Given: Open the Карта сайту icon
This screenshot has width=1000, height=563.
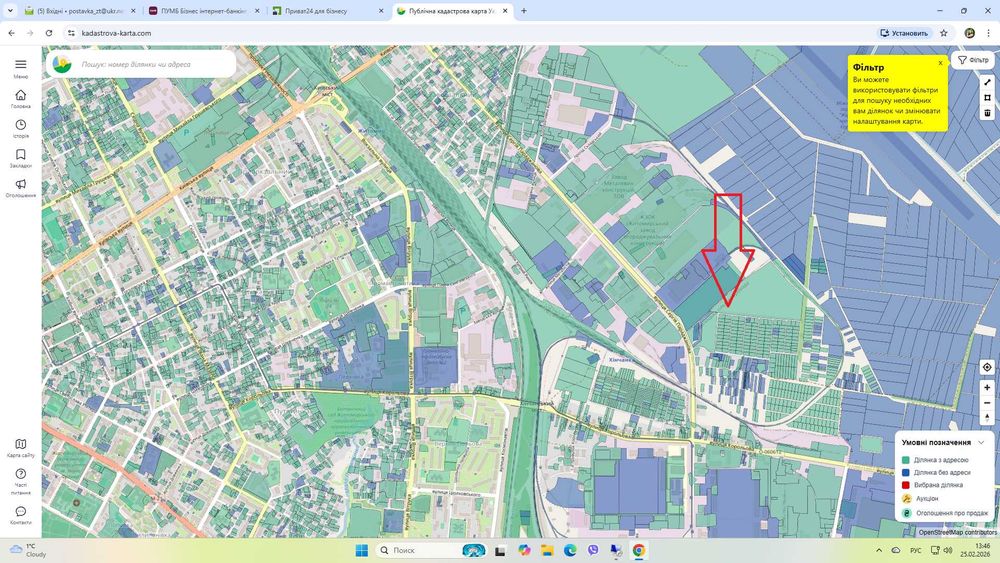Looking at the screenshot, I should click(20, 444).
